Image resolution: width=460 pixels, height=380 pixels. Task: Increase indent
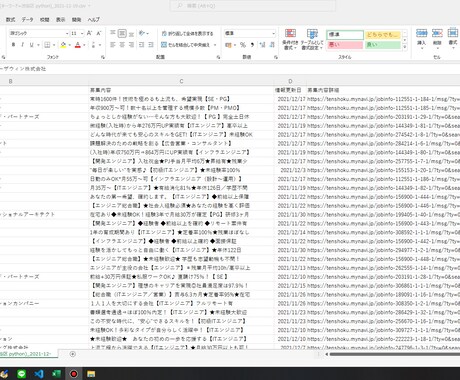(151, 45)
